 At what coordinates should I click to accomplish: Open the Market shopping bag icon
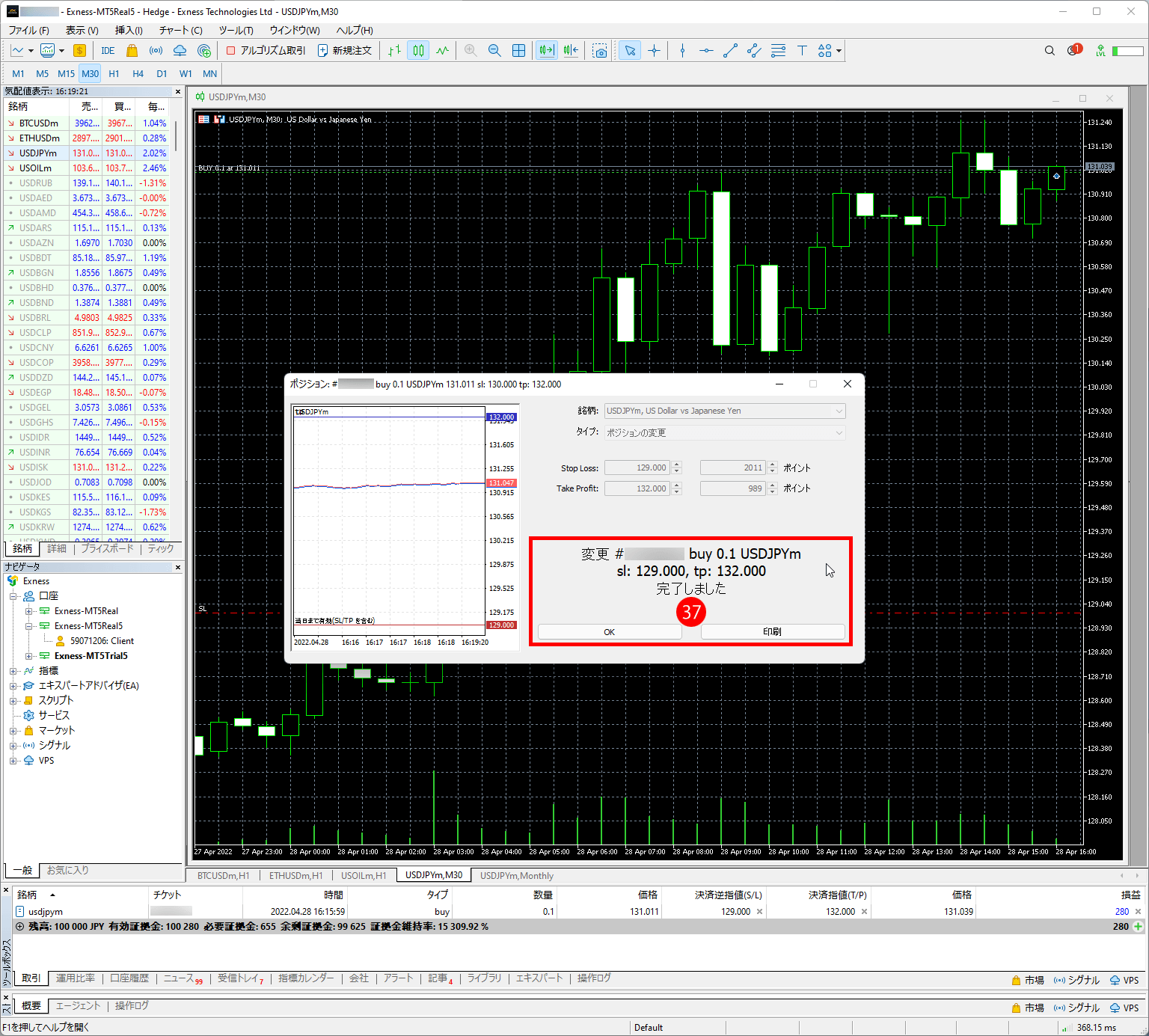pyautogui.click(x=132, y=51)
